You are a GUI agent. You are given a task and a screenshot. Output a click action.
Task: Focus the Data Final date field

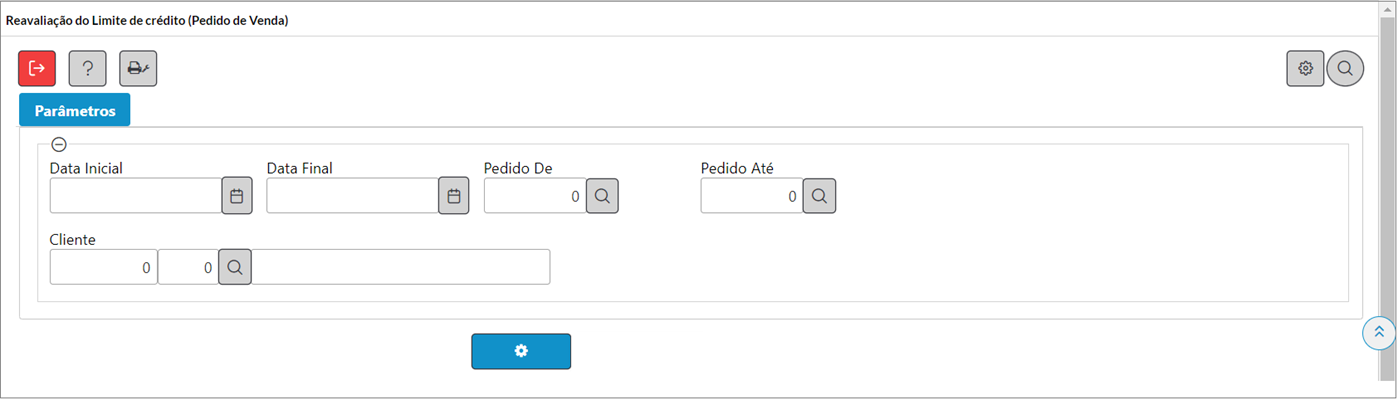click(352, 196)
